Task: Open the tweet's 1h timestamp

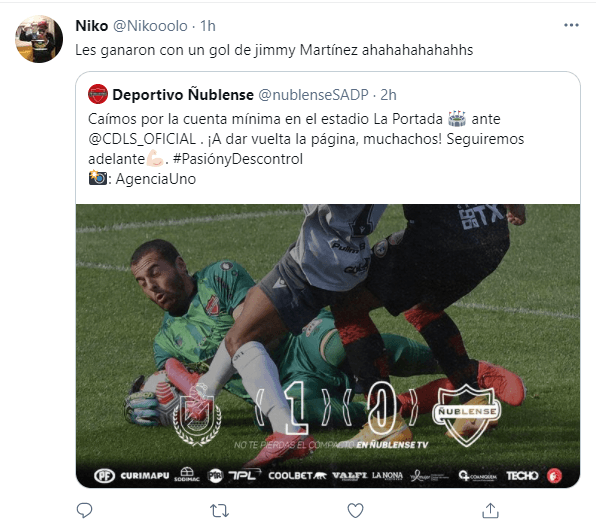Action: [208, 26]
